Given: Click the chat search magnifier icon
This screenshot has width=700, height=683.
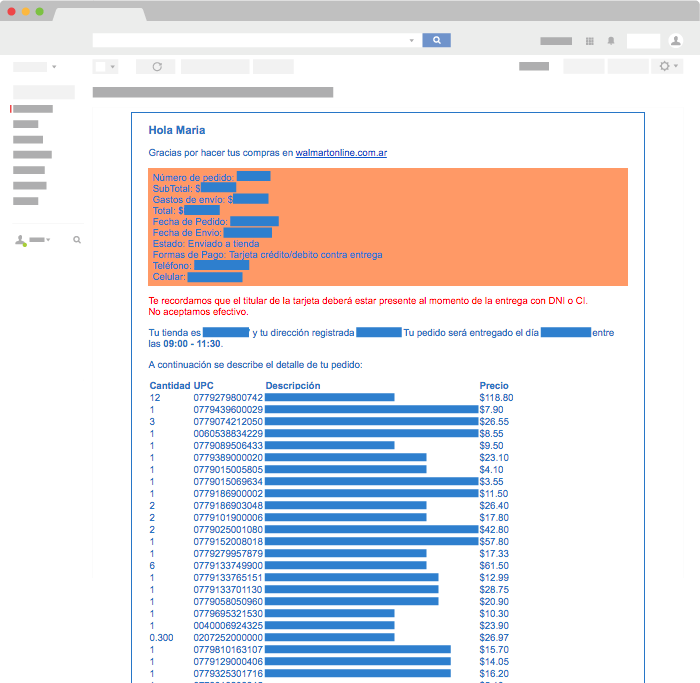Looking at the screenshot, I should 77,240.
